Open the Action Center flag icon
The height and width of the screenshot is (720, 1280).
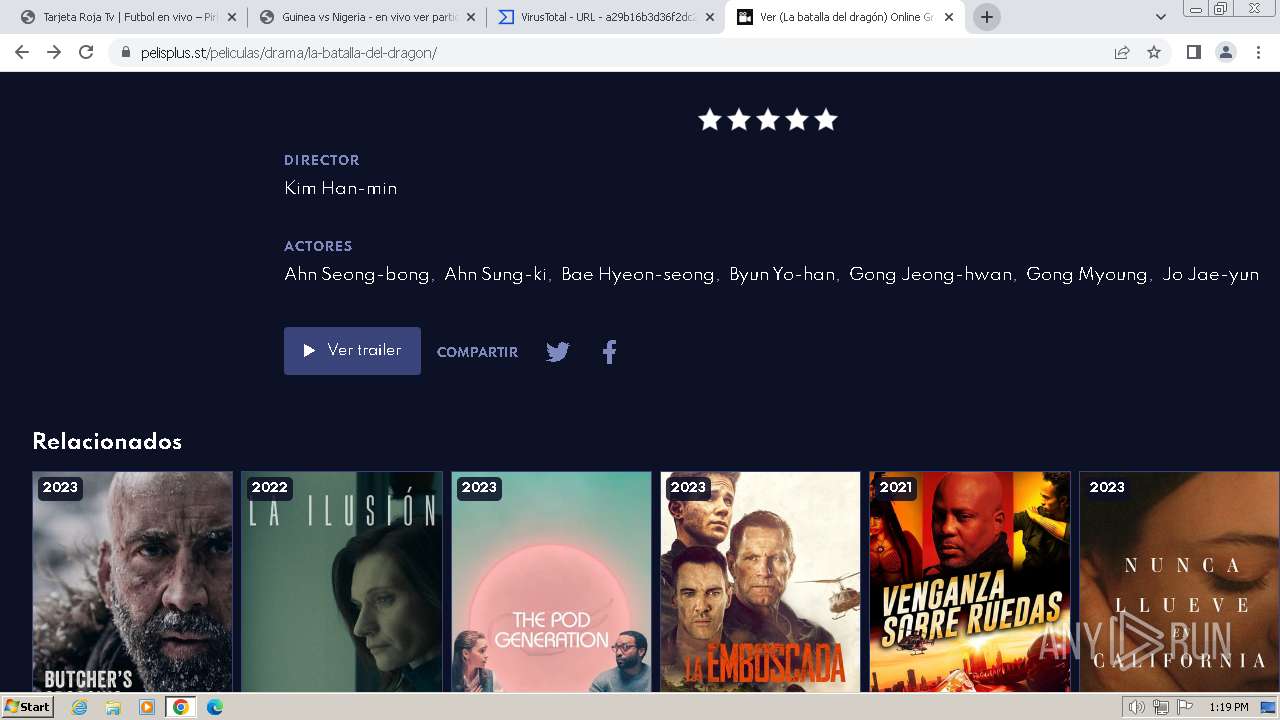pos(1185,707)
